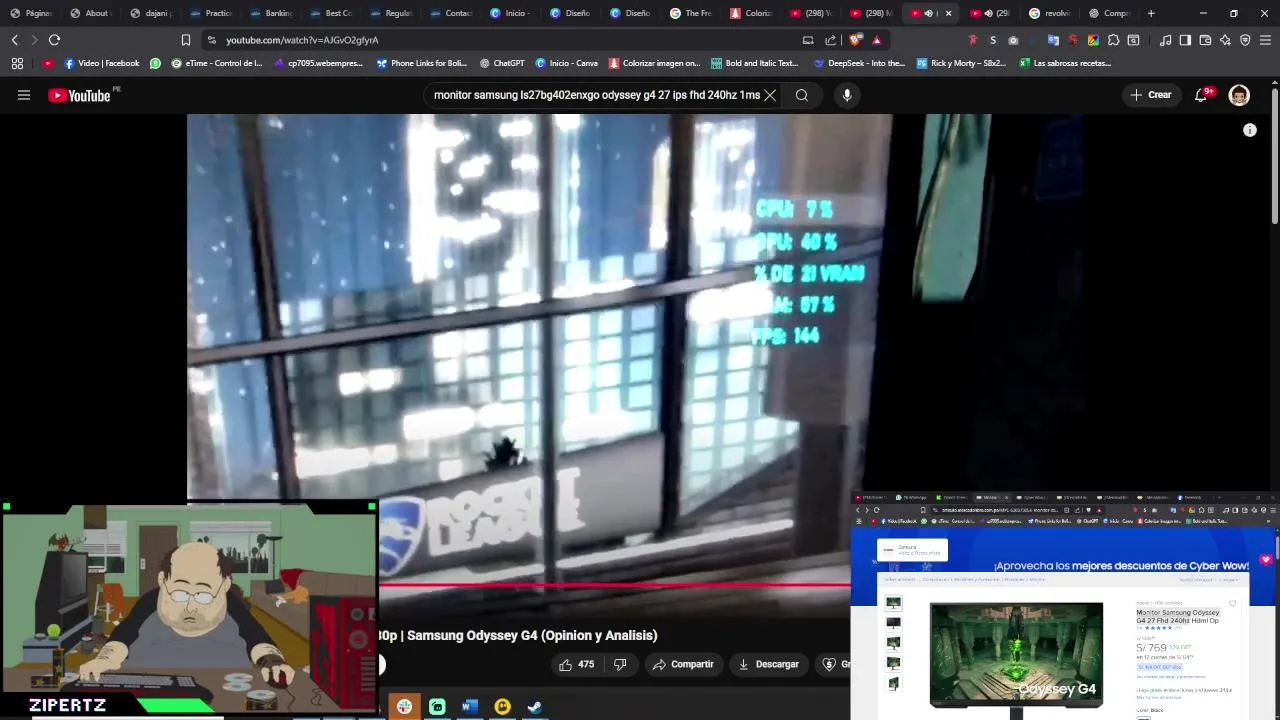1280x720 pixels.
Task: Open Video | Facebook bookmark
Action: pos(101,63)
